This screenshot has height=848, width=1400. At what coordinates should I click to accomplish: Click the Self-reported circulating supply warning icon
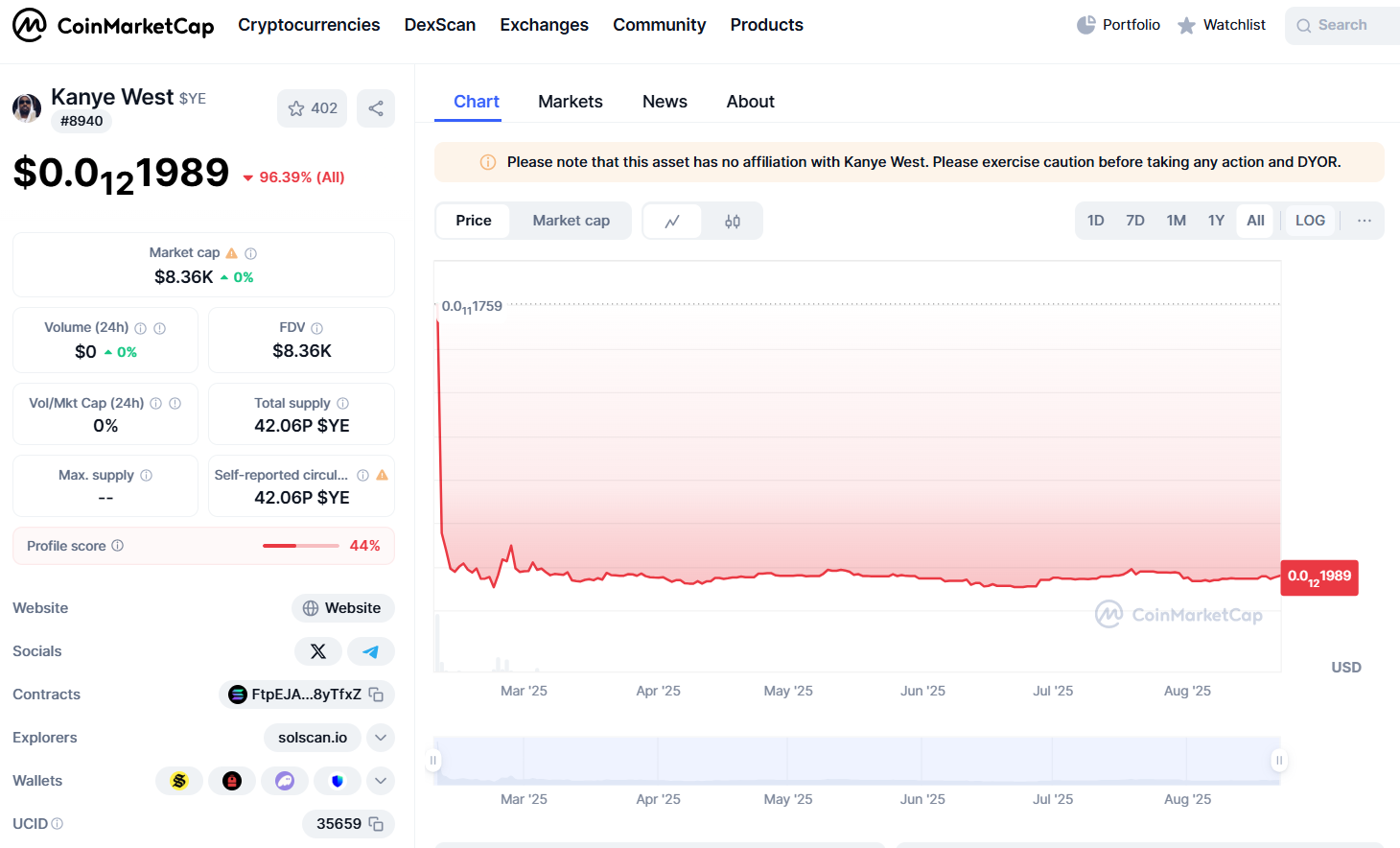coord(383,475)
